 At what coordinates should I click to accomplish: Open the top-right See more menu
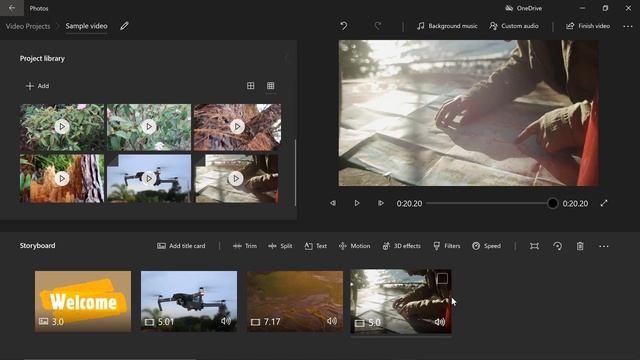click(628, 26)
